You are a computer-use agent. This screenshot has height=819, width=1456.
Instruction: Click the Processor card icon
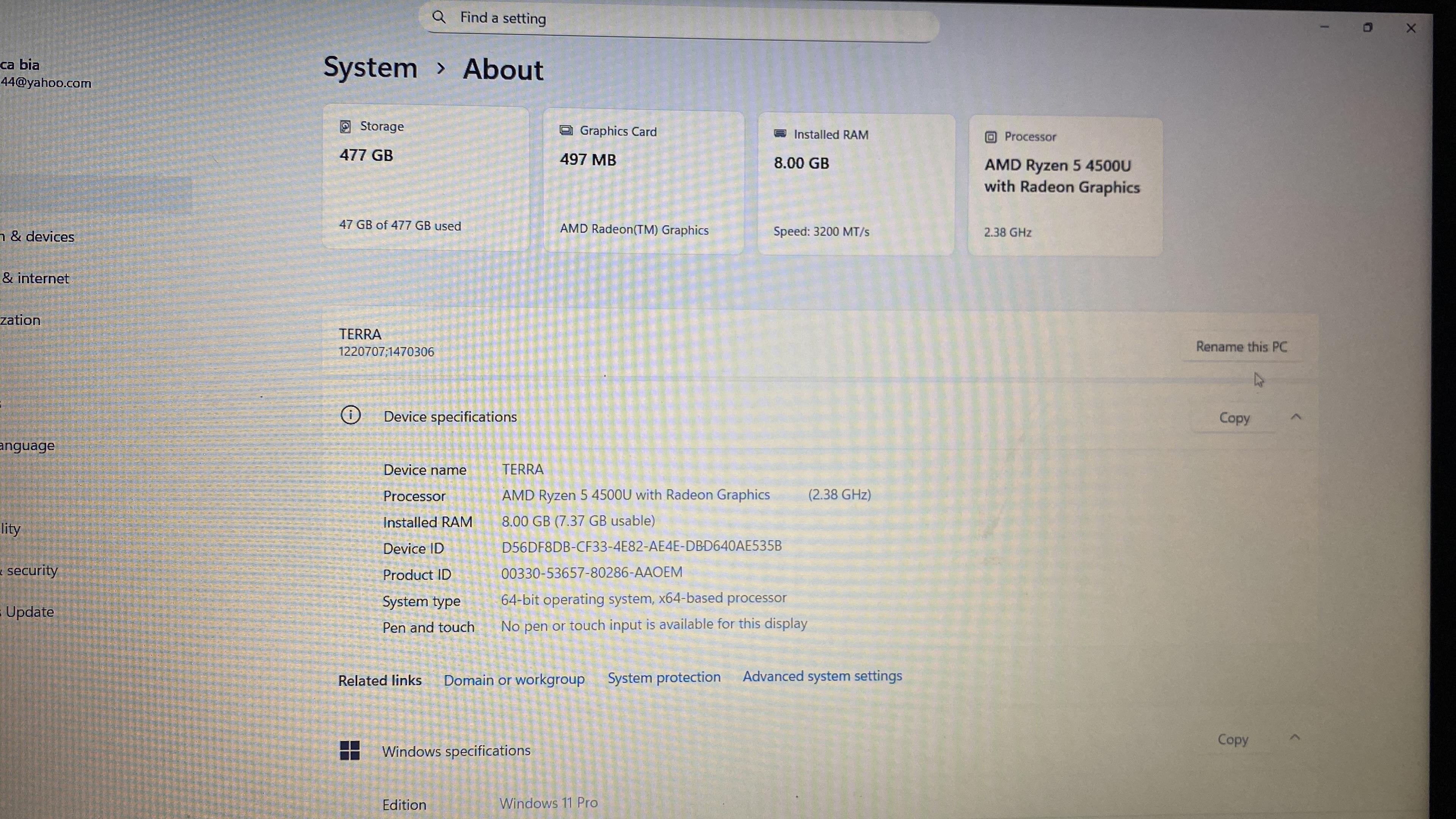[x=990, y=137]
